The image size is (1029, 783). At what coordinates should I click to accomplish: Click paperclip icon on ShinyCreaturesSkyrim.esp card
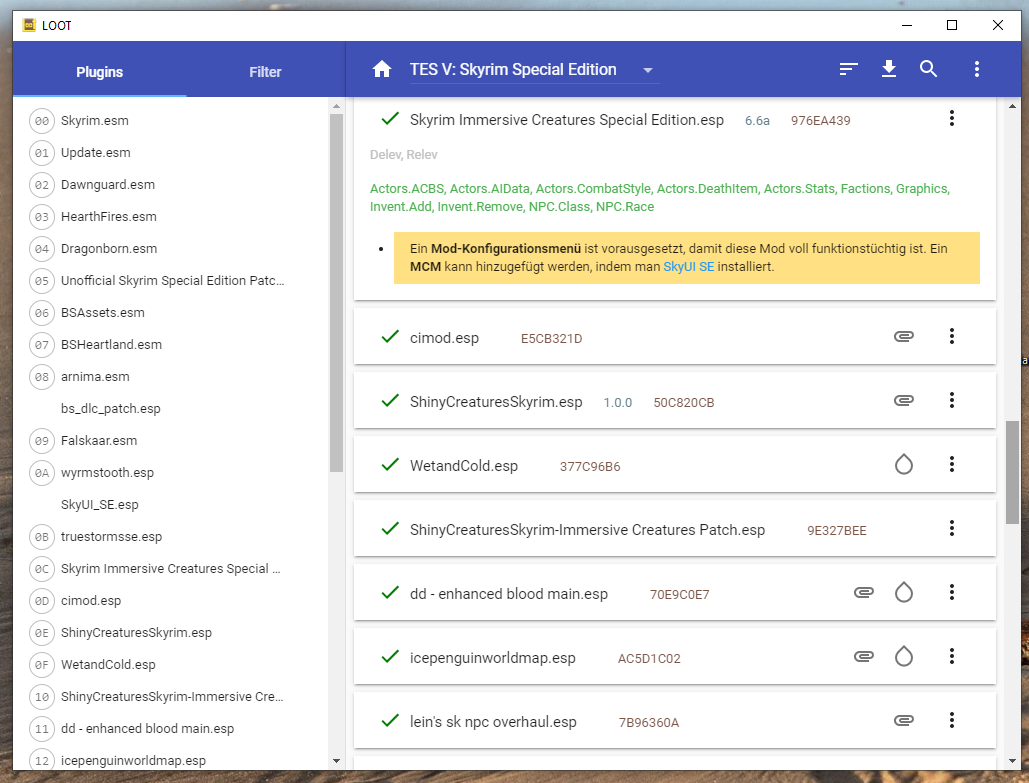[904, 401]
